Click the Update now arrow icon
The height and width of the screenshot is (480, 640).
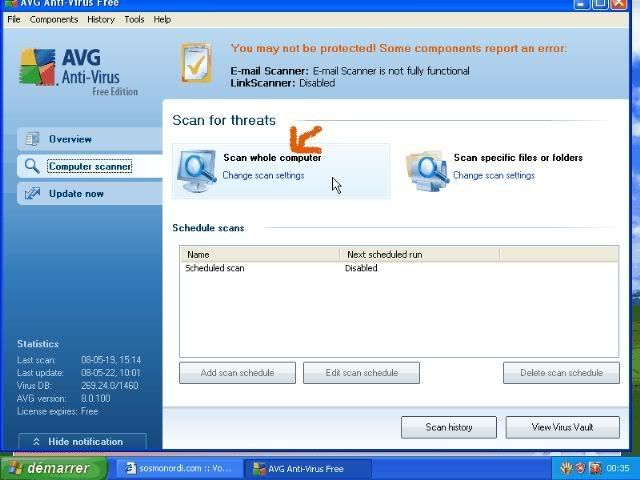click(x=32, y=193)
